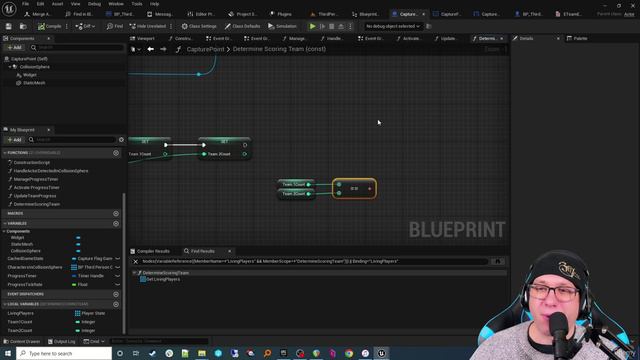Viewport: 640px width, 360px height.
Task: Select the equals comparison node
Action: click(x=354, y=189)
